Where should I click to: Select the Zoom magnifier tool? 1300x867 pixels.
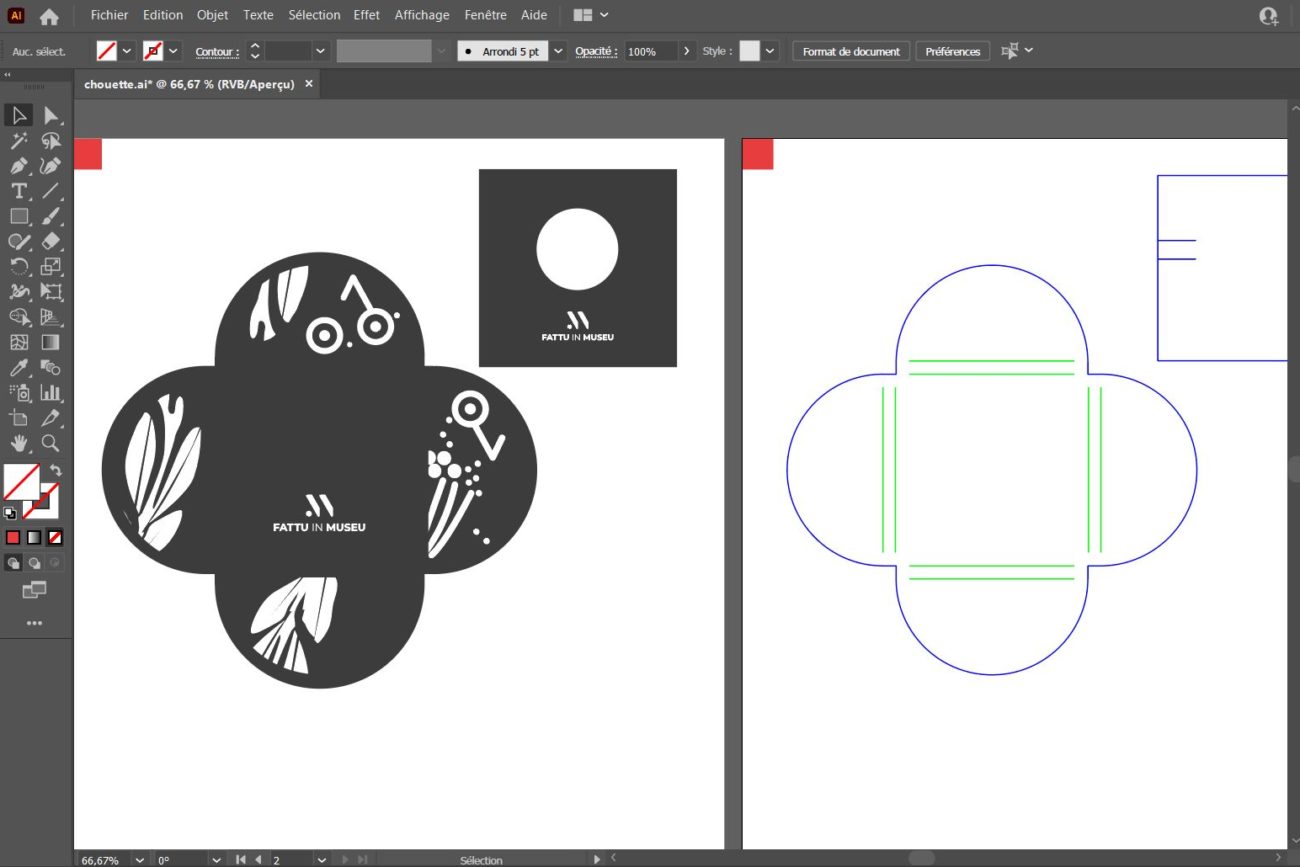point(51,443)
